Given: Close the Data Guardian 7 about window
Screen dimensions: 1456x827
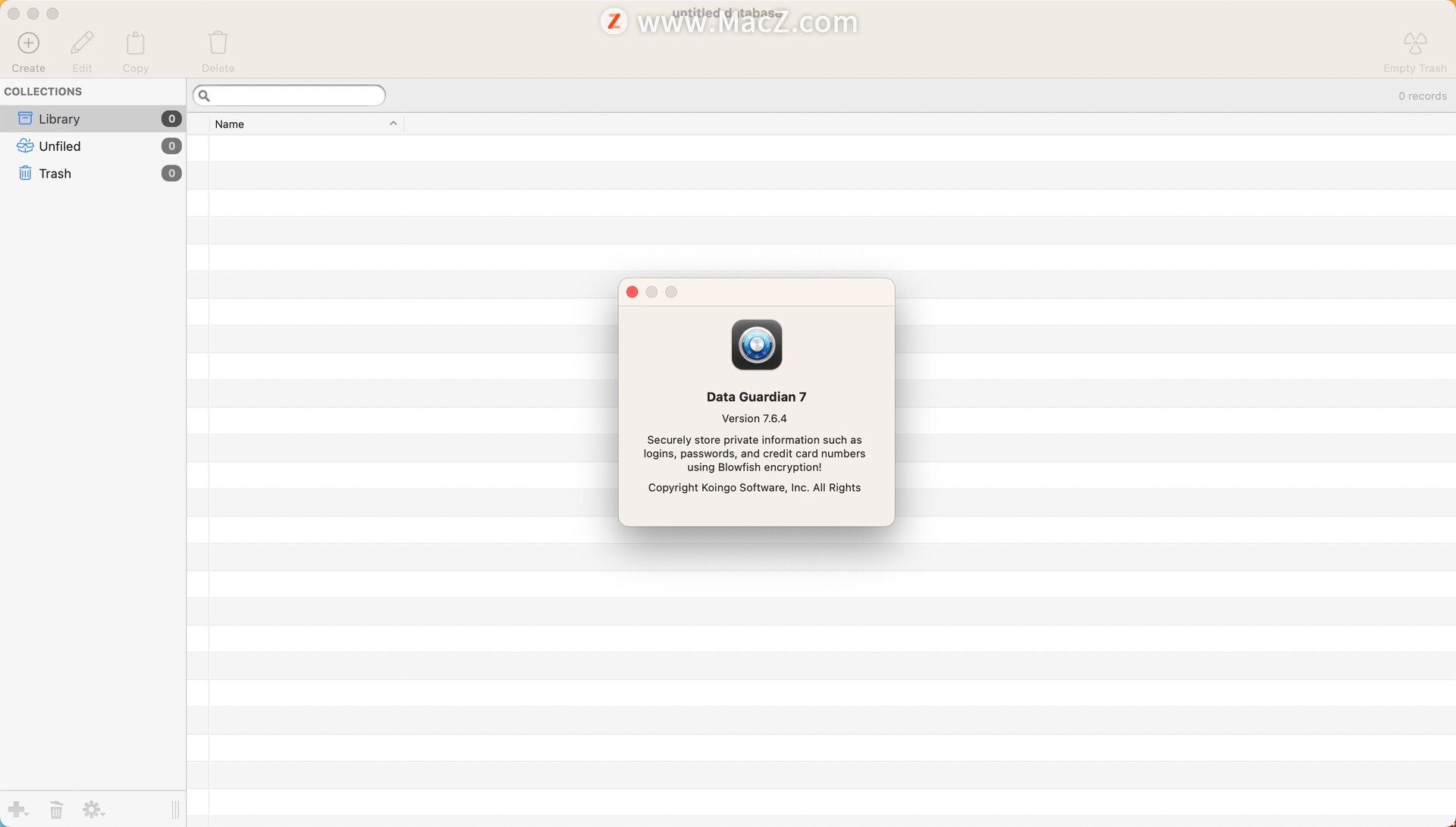Looking at the screenshot, I should (x=632, y=291).
